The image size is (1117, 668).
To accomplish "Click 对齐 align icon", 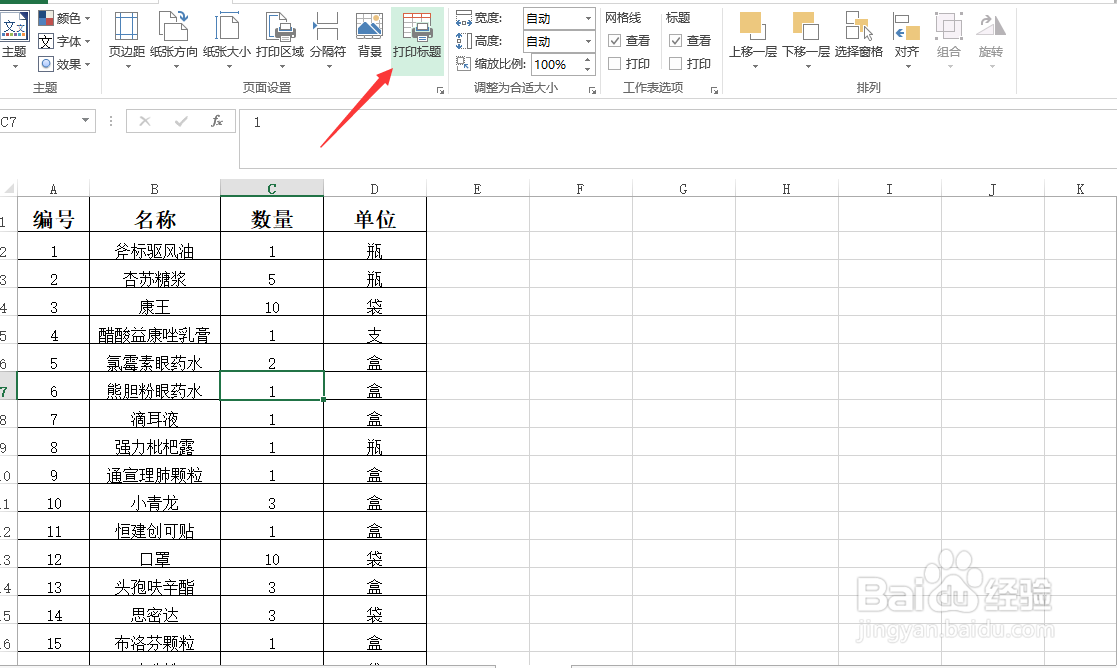I will (x=906, y=26).
